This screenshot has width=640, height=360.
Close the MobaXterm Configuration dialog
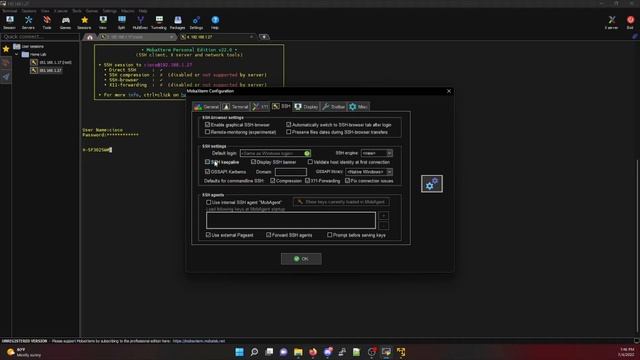[x=449, y=91]
